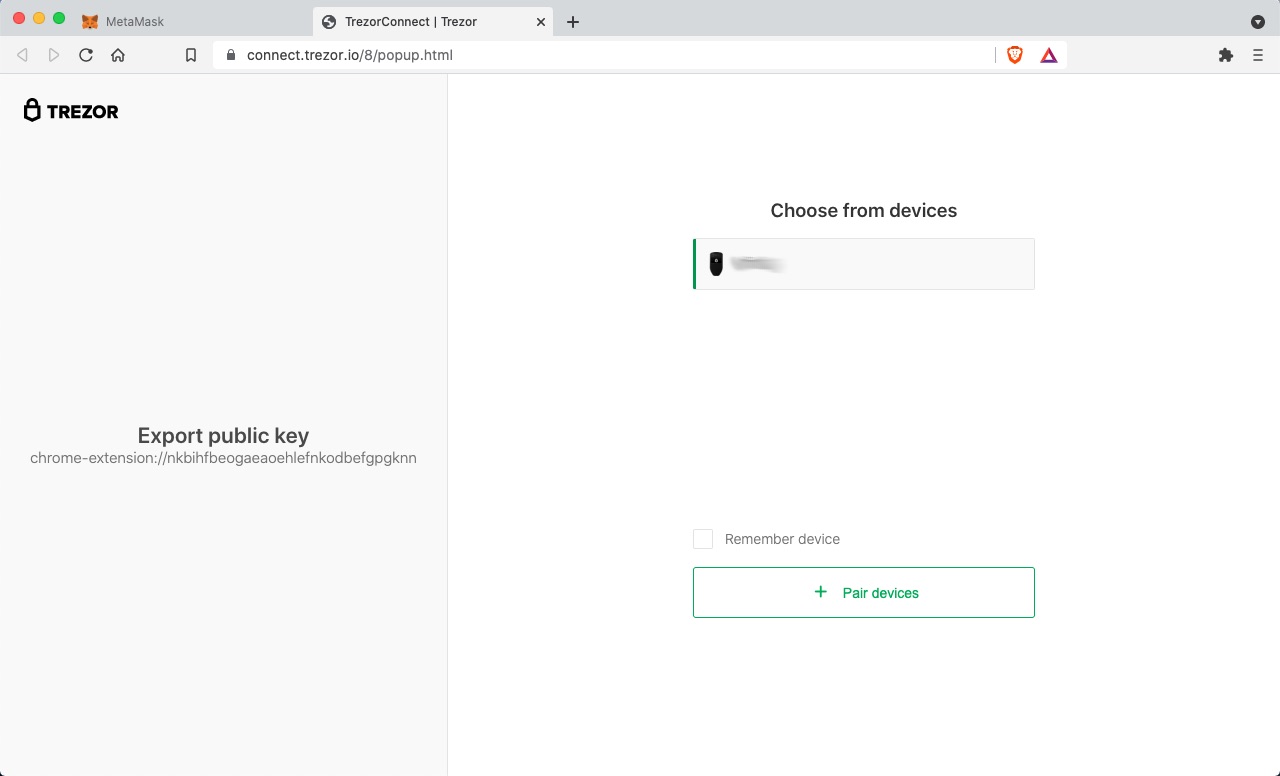Screen dimensions: 1280x776
Task: Click the Trezor logo
Action: [x=71, y=111]
